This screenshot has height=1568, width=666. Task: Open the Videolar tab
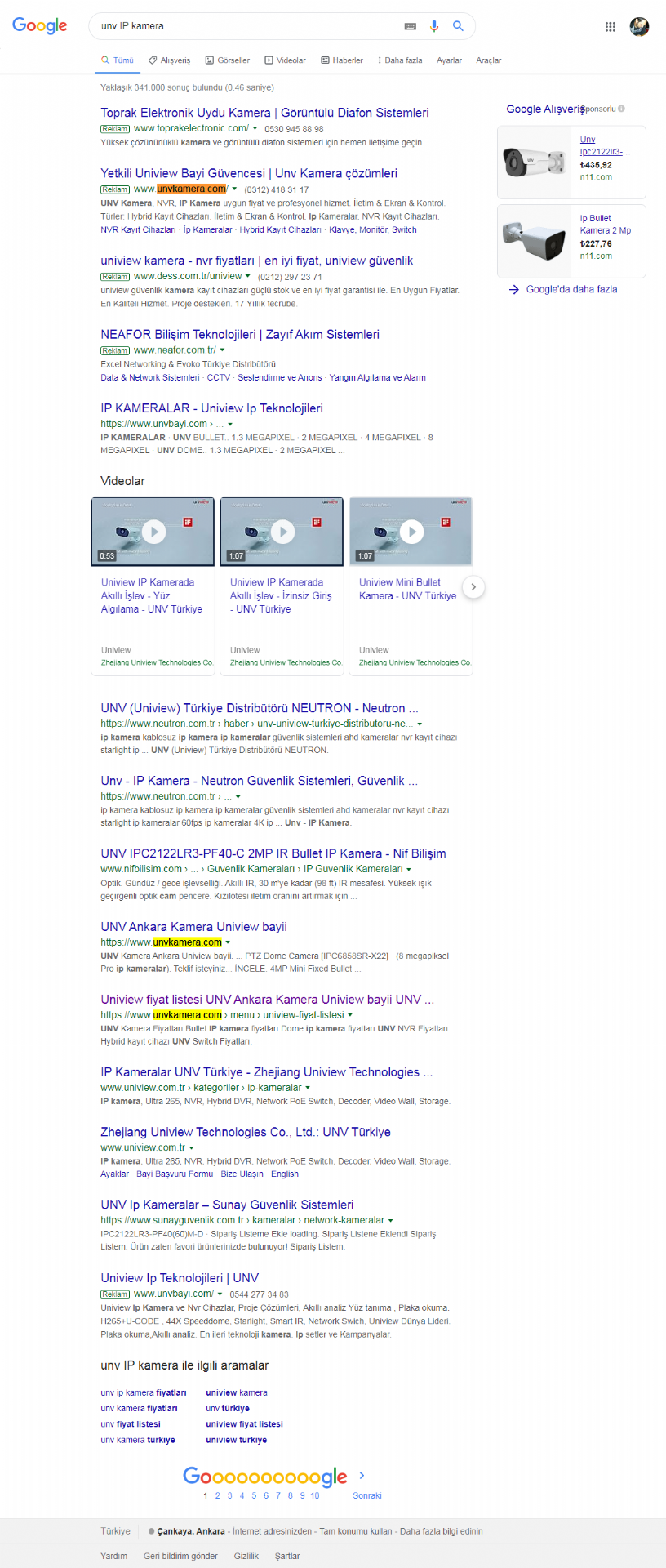click(x=286, y=60)
